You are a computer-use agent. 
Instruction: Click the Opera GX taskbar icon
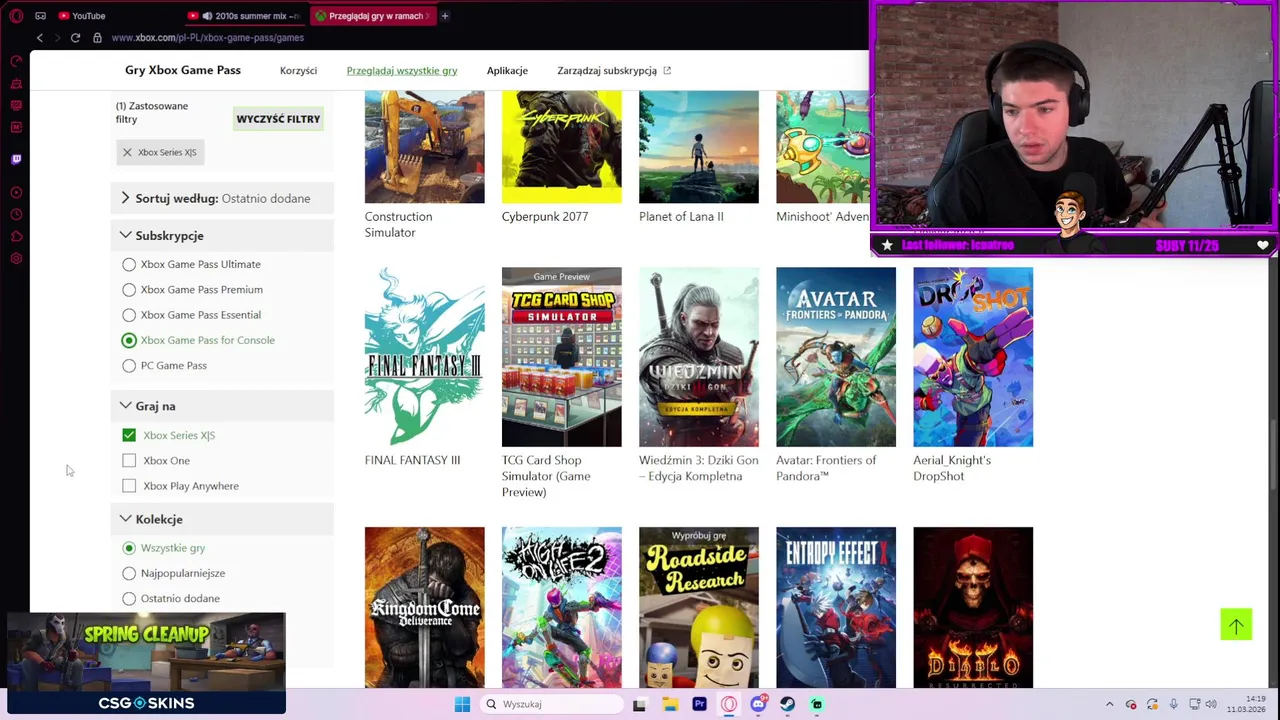(729, 704)
